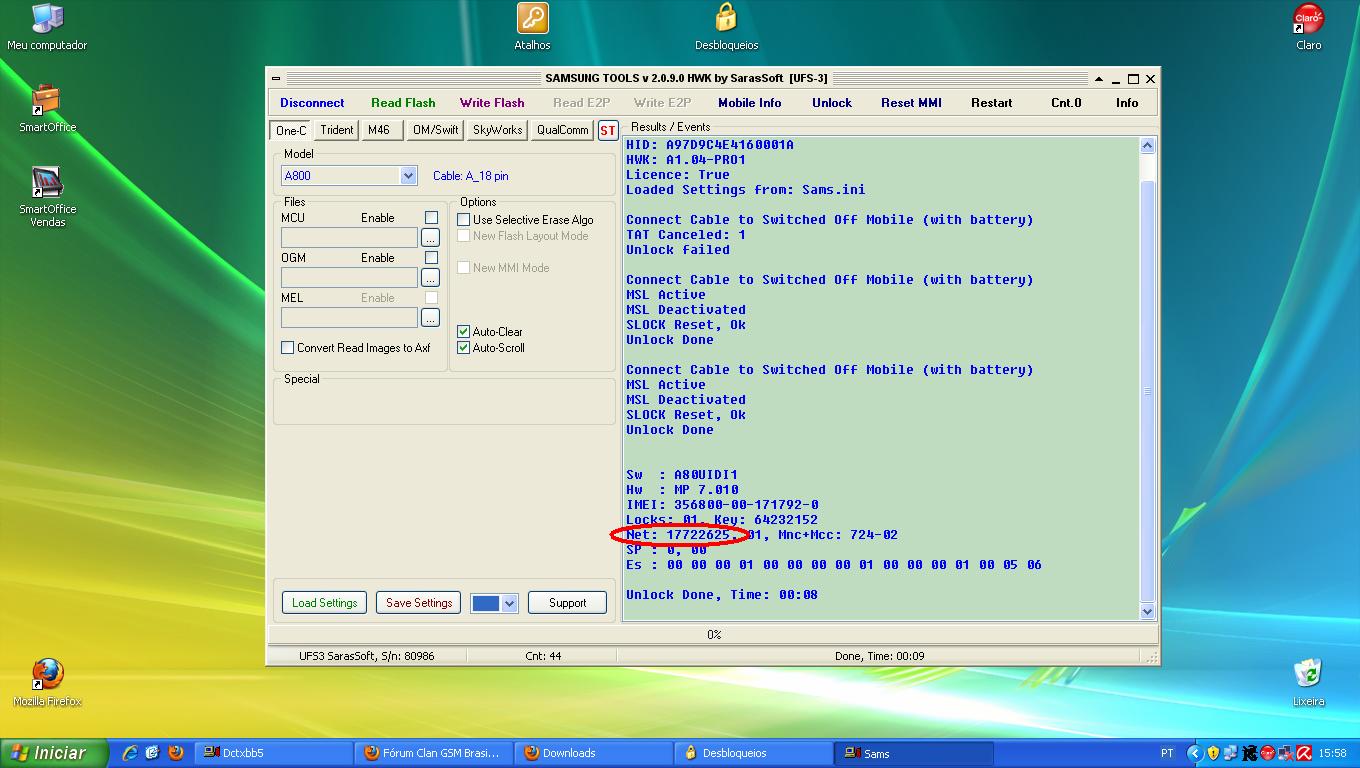The image size is (1360, 768).
Task: Click Disconnect button
Action: coord(312,103)
